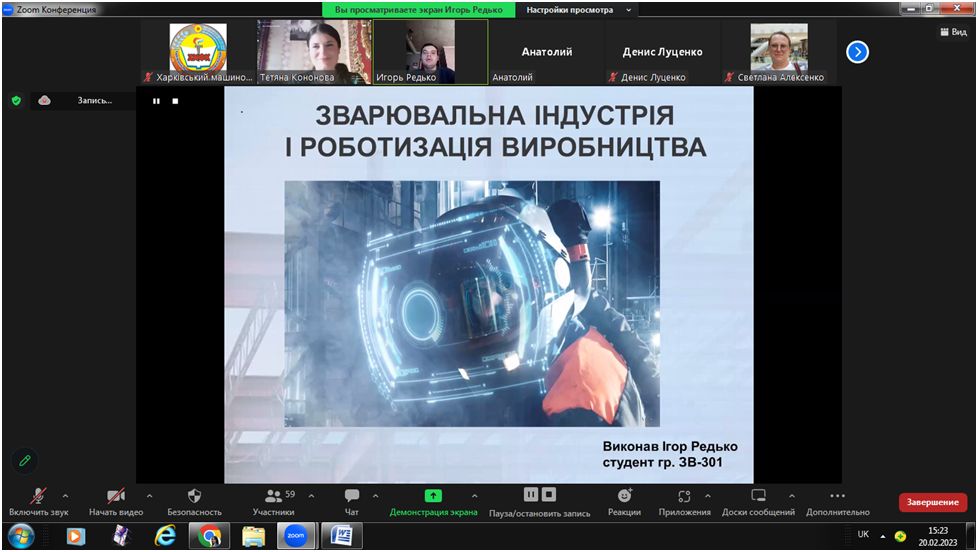Screen dimensions: 978x552
Task: Switch to Zoom taskbar icon
Action: pyautogui.click(x=296, y=536)
